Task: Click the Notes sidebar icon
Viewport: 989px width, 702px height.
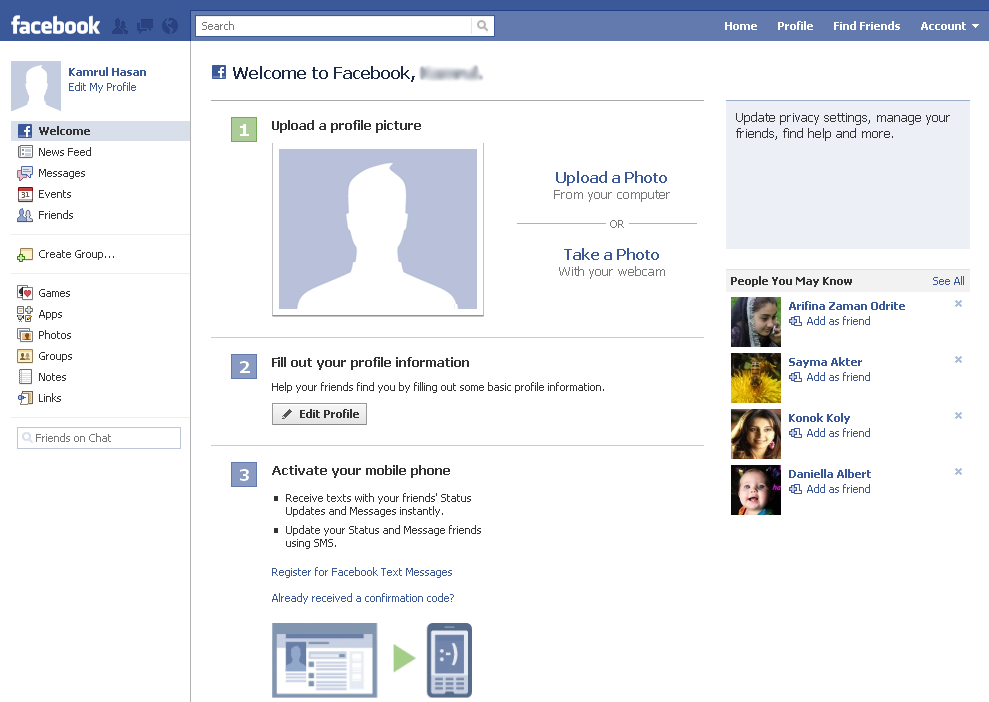Action: [25, 377]
